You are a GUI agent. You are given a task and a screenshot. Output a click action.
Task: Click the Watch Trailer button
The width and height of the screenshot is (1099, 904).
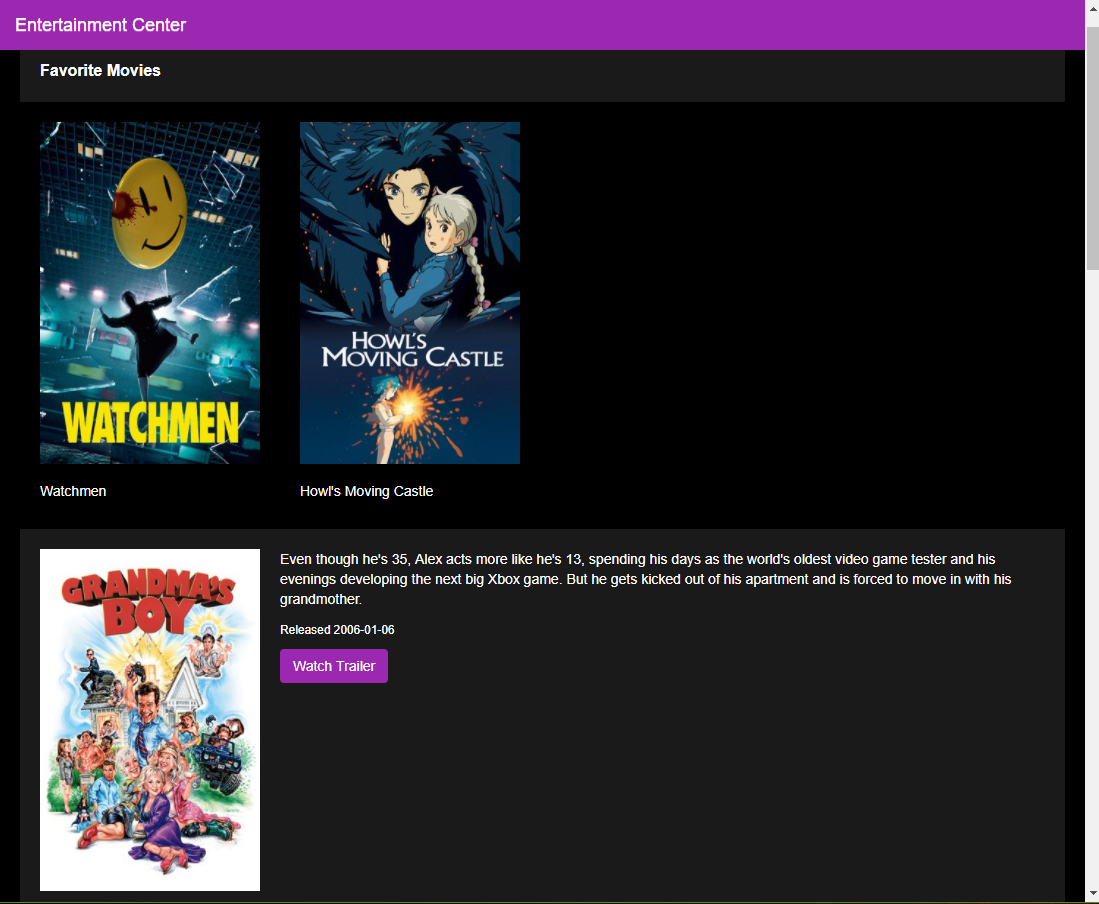pyautogui.click(x=334, y=666)
